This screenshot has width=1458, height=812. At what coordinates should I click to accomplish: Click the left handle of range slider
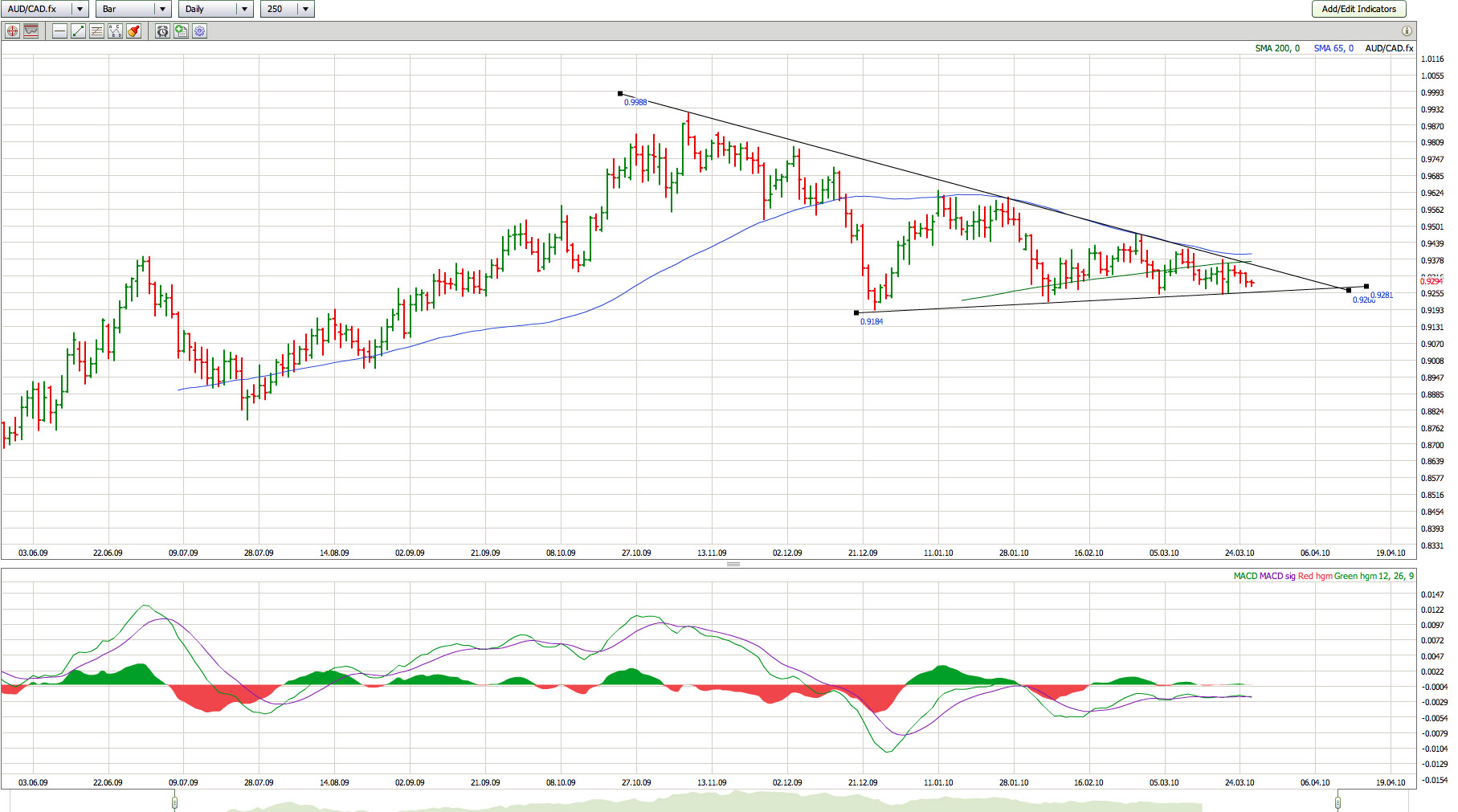click(x=174, y=802)
